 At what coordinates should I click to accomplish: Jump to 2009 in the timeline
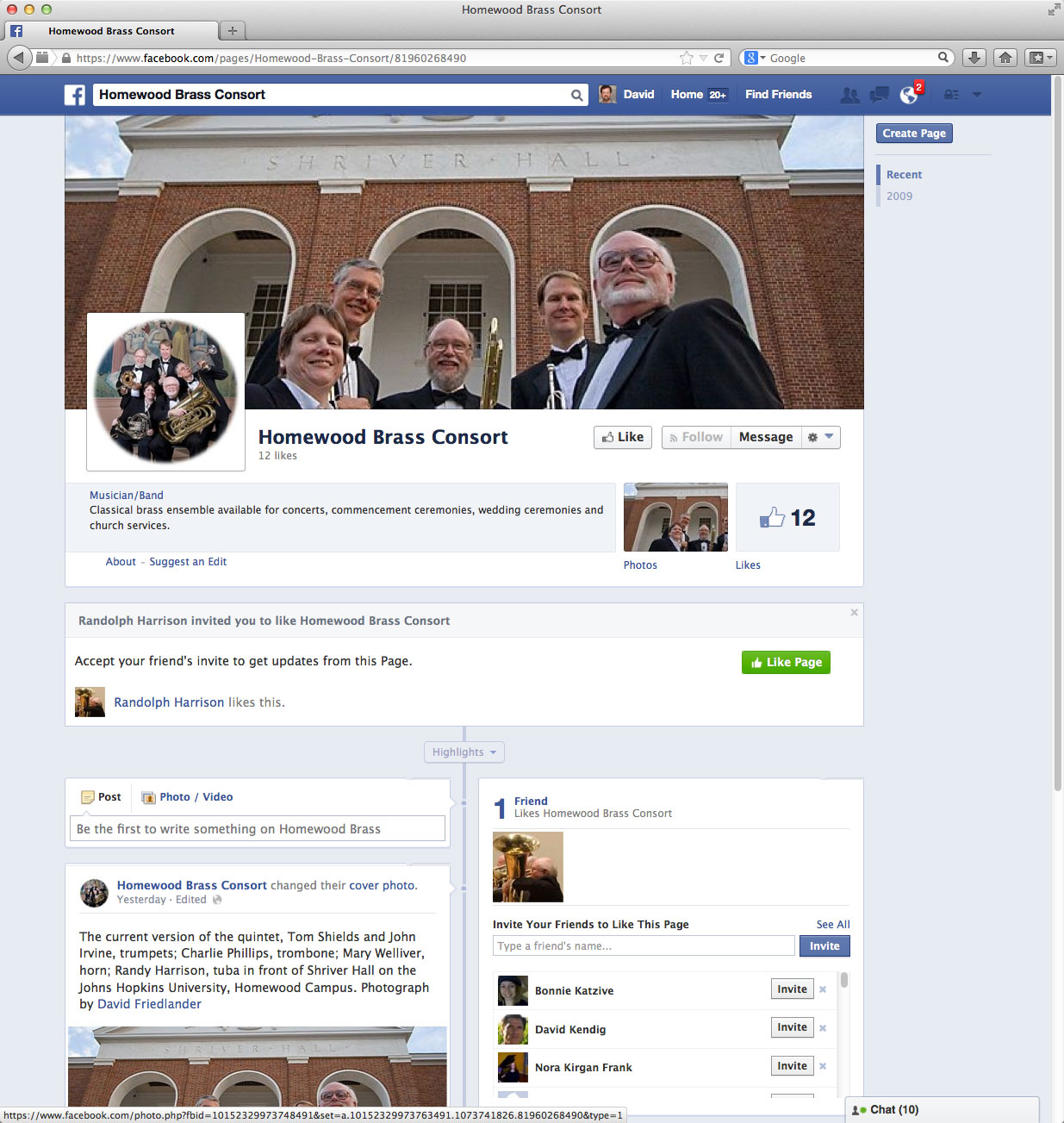[899, 196]
